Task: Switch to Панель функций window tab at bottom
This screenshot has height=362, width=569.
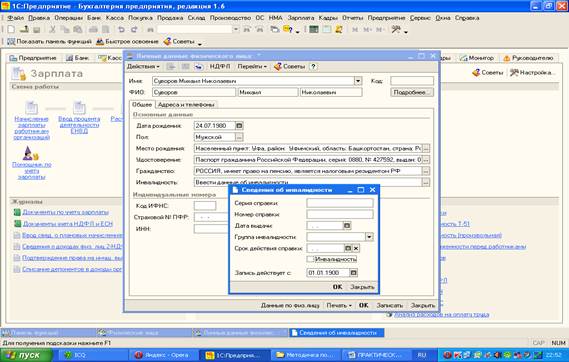Action: 49,333
